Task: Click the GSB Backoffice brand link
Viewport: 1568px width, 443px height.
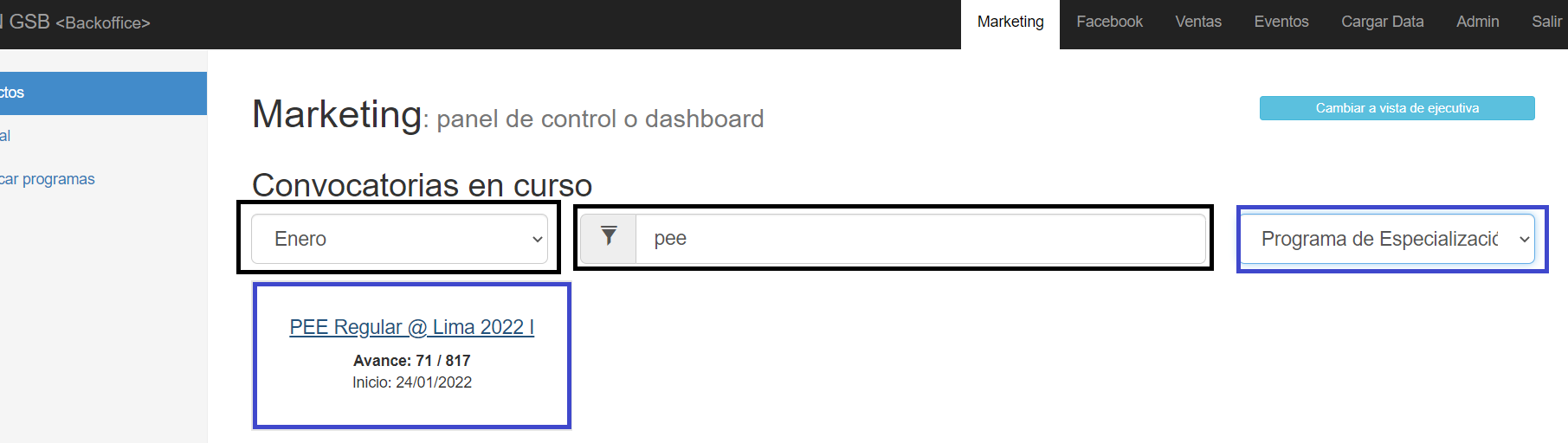Action: pyautogui.click(x=76, y=22)
